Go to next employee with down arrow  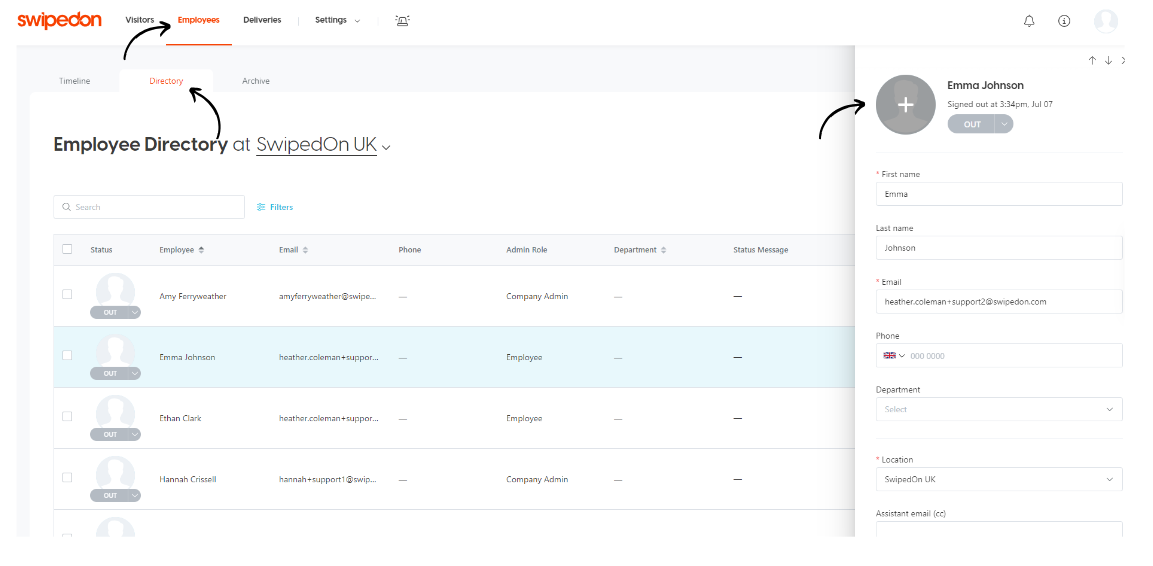click(x=1108, y=61)
